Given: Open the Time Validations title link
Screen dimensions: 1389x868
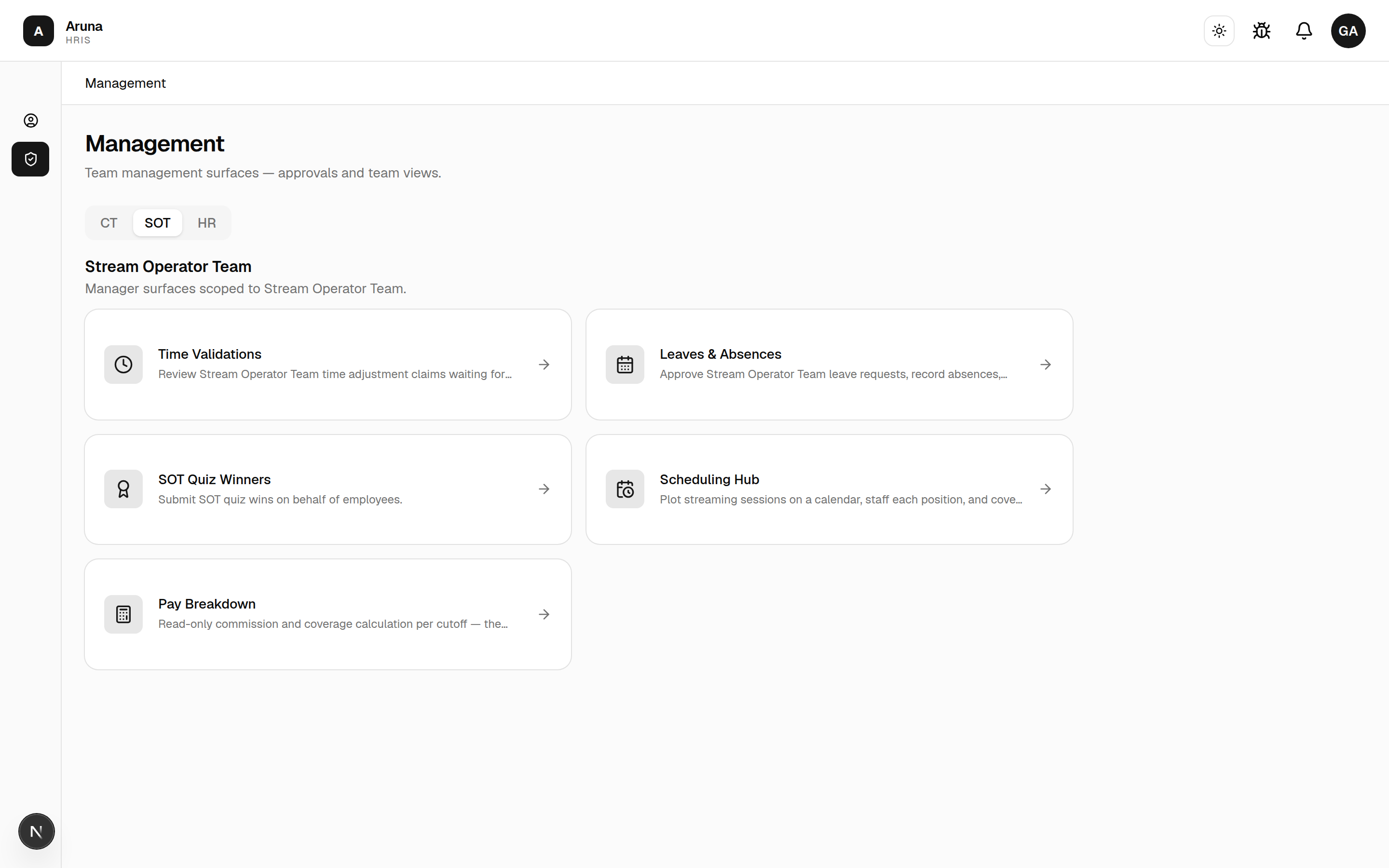Looking at the screenshot, I should [x=209, y=354].
